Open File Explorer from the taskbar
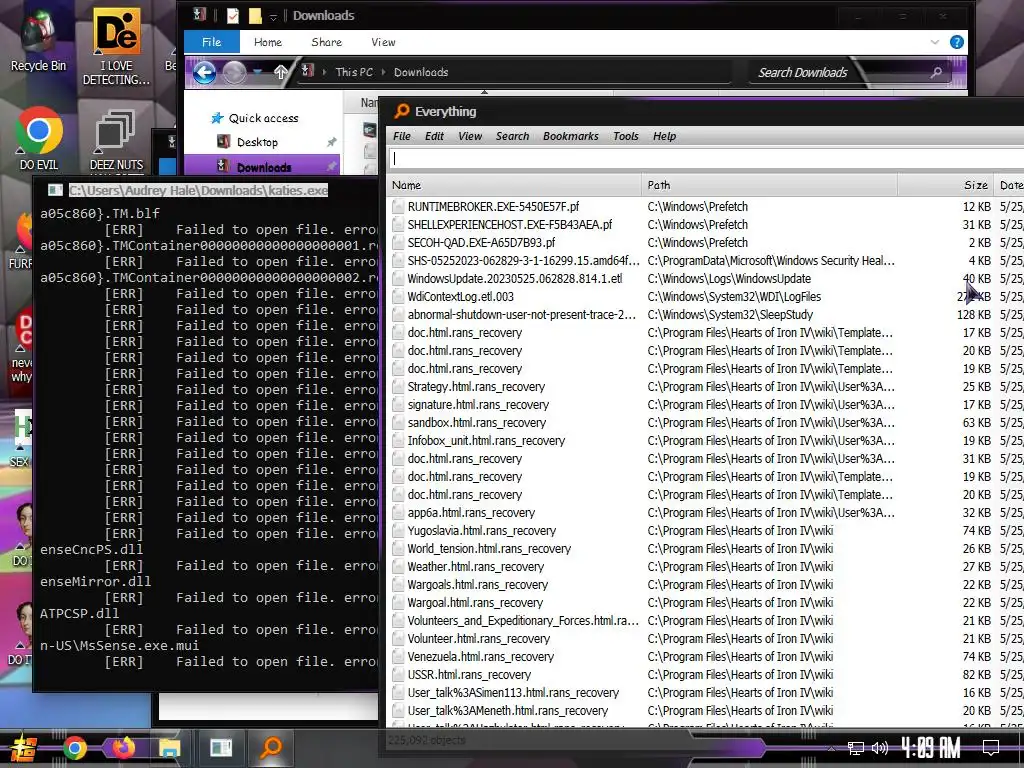 pos(170,748)
